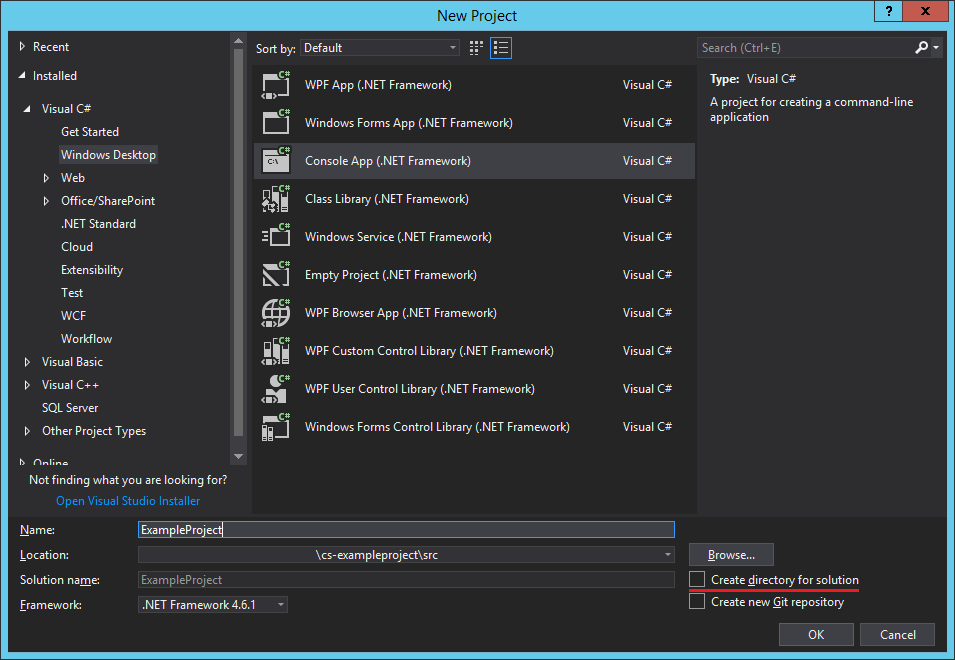955x660 pixels.
Task: Click the category tree scroll up arrow
Action: click(x=238, y=41)
